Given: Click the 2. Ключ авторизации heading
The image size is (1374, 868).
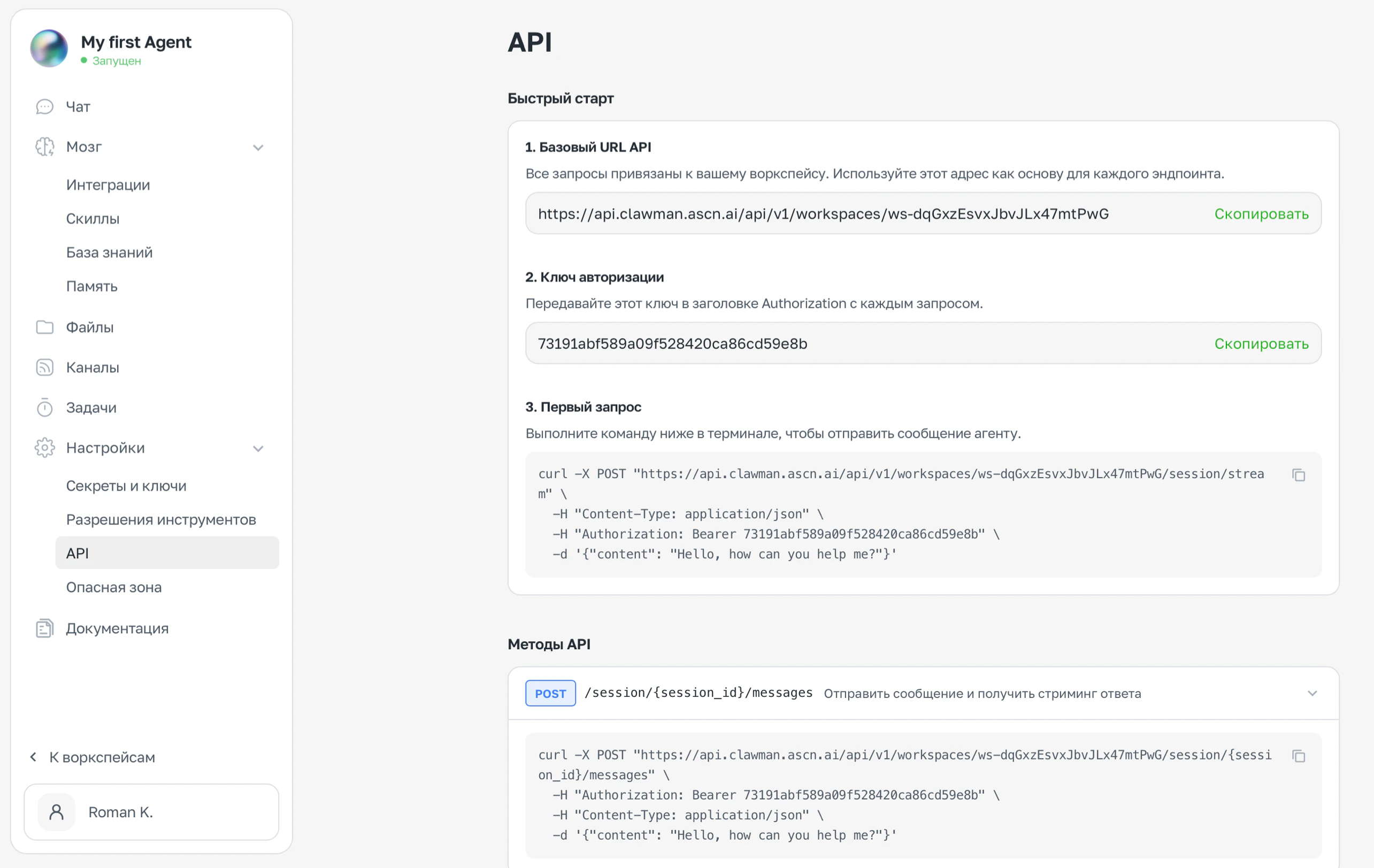Looking at the screenshot, I should (595, 277).
